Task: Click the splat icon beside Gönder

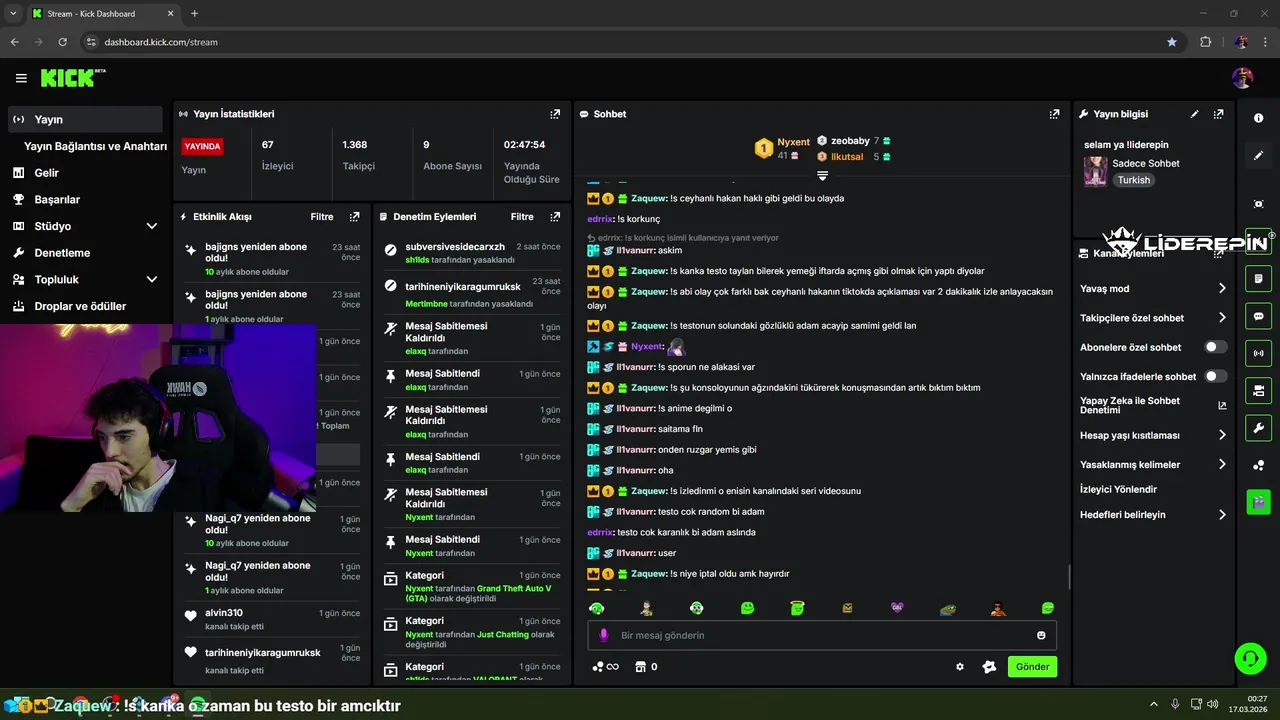Action: (989, 667)
